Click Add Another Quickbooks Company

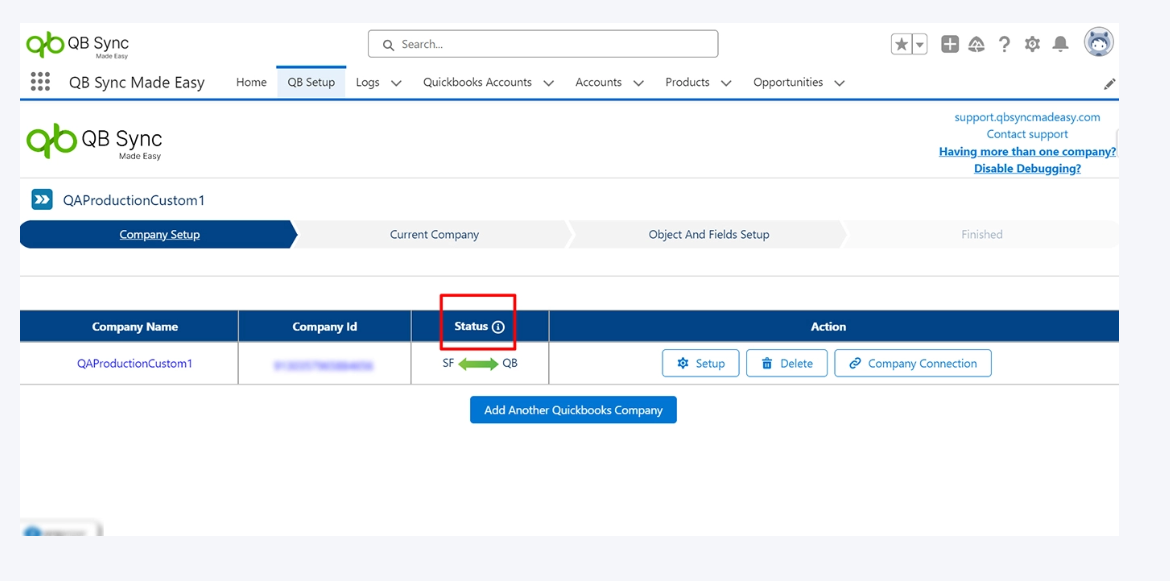tap(573, 409)
